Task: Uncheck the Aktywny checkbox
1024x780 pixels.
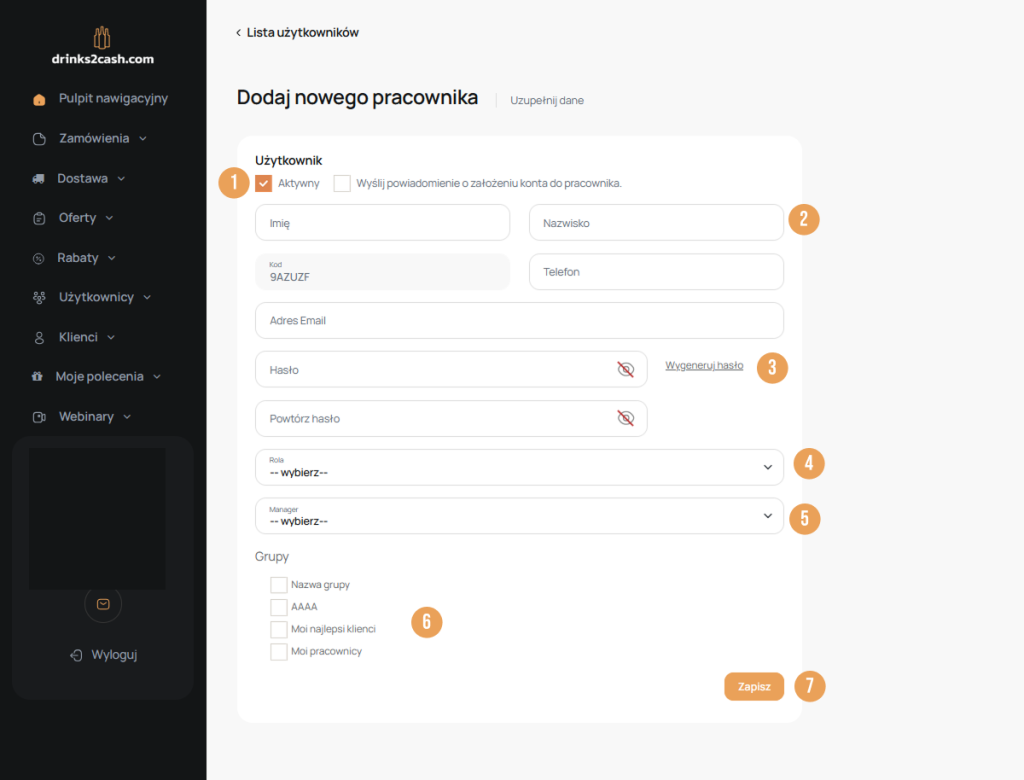Action: pos(264,183)
